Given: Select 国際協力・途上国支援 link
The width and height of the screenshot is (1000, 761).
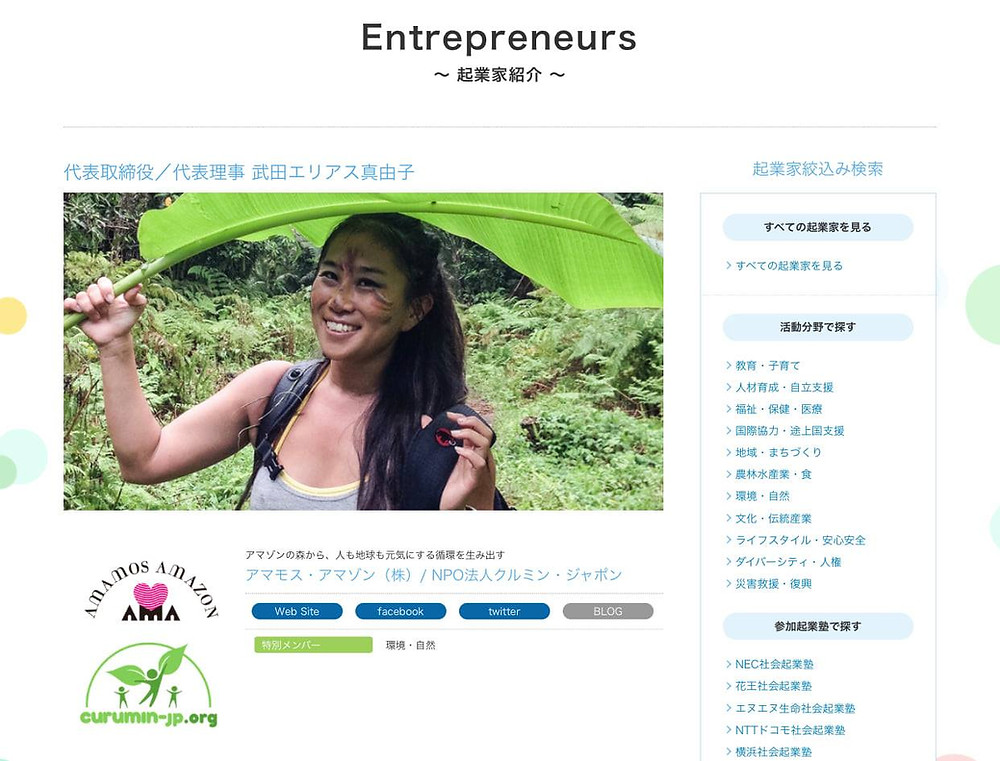Looking at the screenshot, I should (x=784, y=431).
